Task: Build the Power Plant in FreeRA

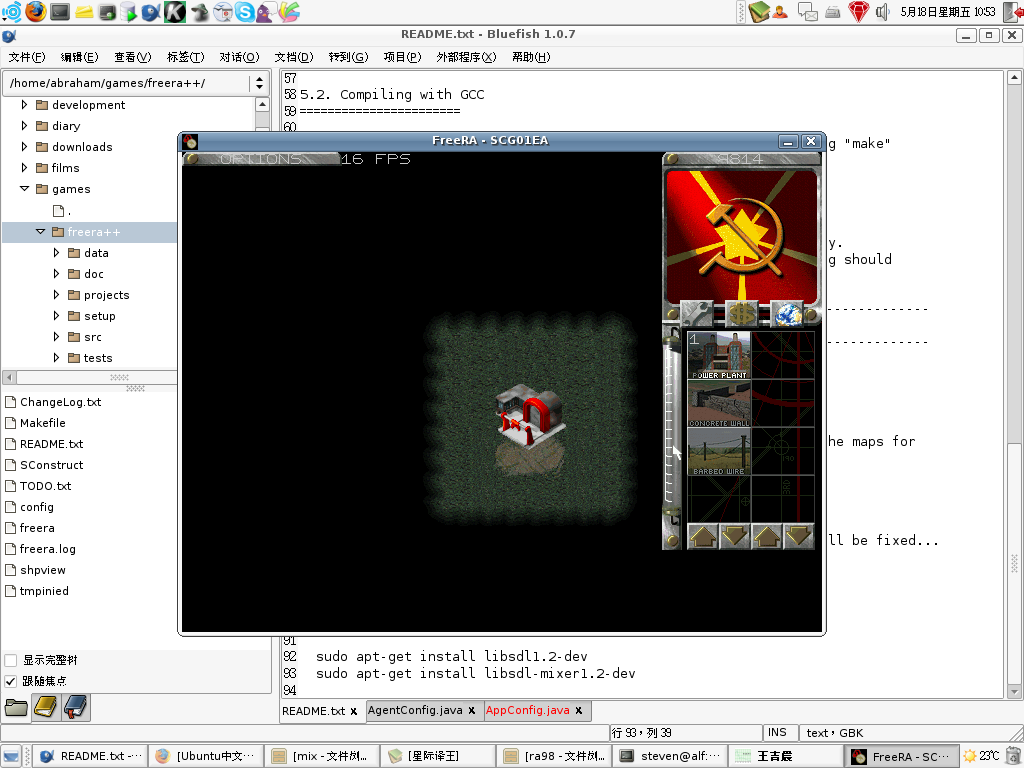Action: coord(719,356)
